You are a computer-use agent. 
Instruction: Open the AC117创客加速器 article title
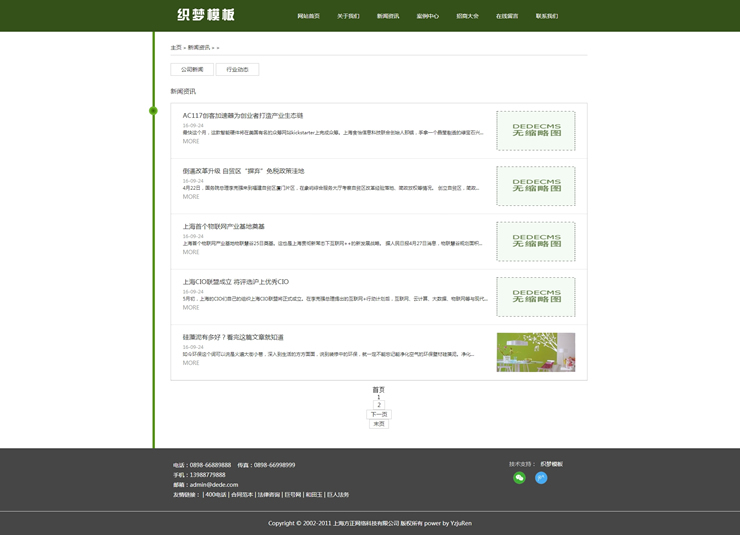click(242, 116)
